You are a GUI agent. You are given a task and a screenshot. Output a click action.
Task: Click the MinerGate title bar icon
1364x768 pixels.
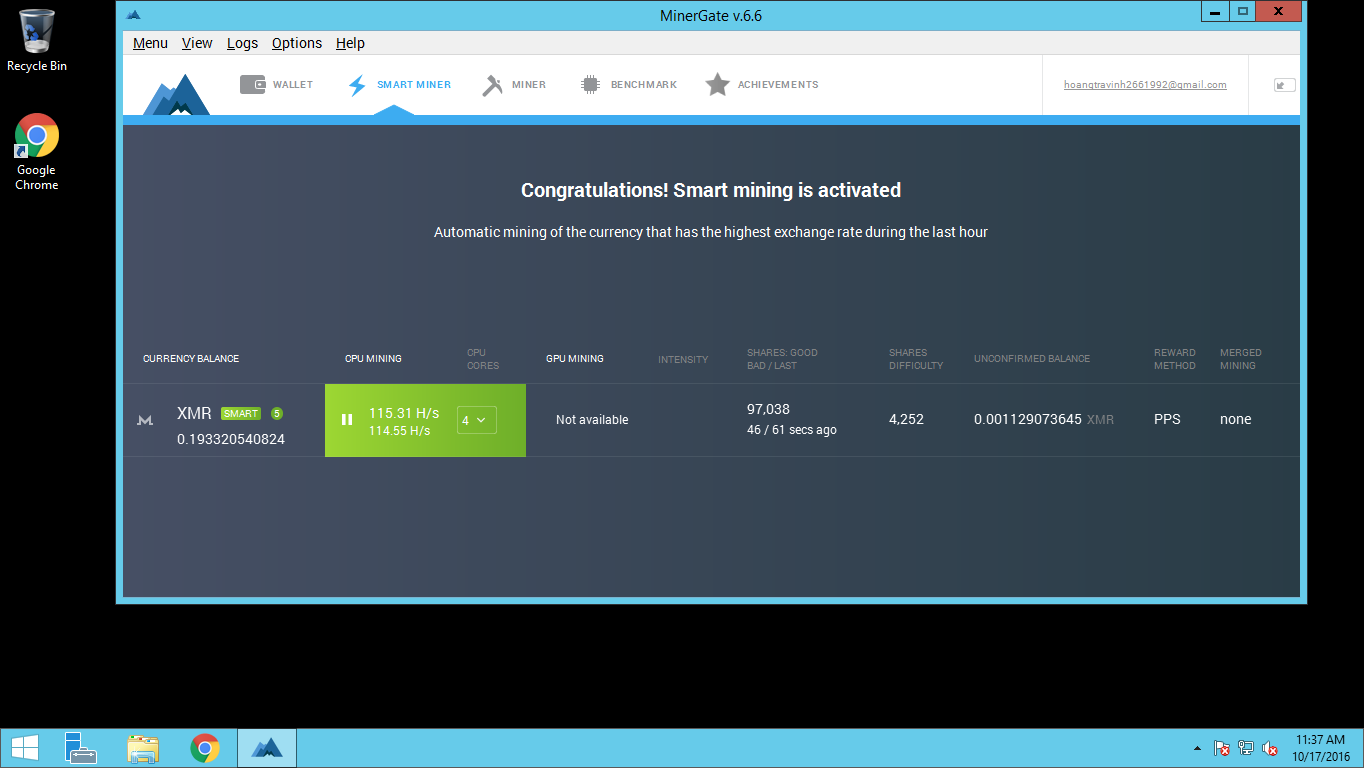coord(134,15)
